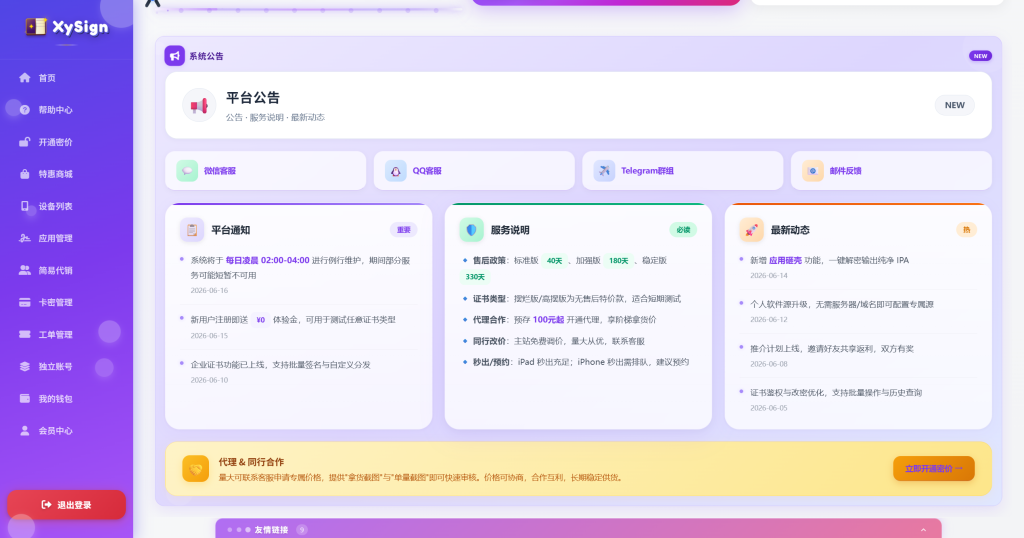Open QQ客服 contact link
This screenshot has width=1024, height=538.
coord(474,170)
